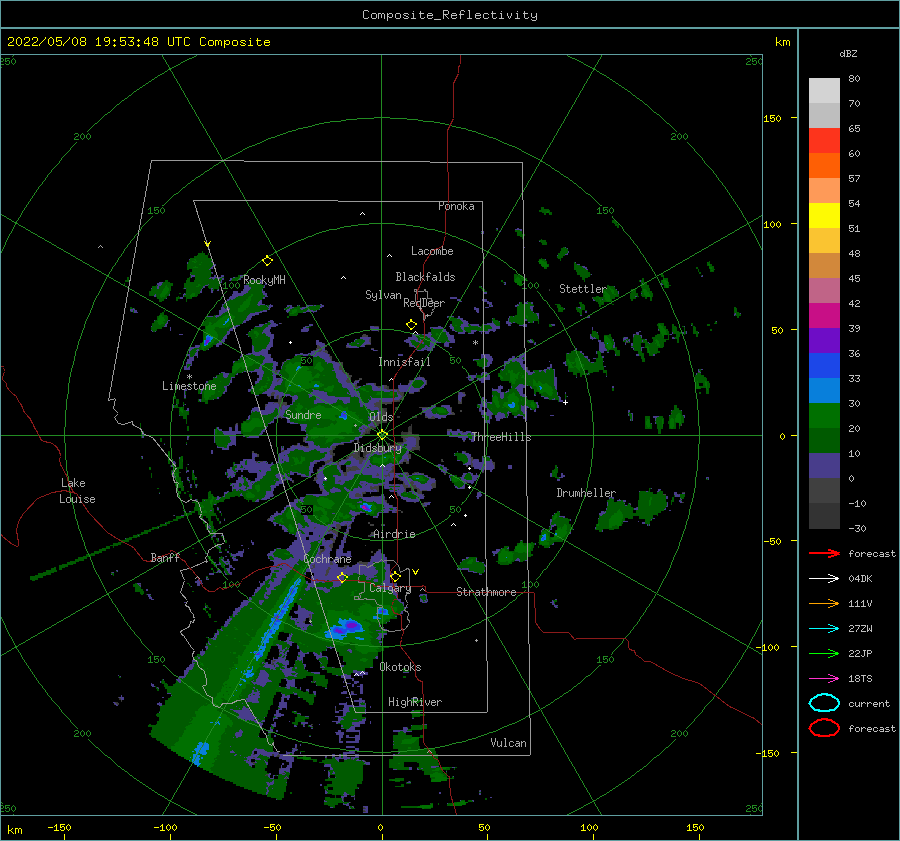Screen dimensions: 900x841
Task: Click the Olds label
Action: tap(381, 417)
